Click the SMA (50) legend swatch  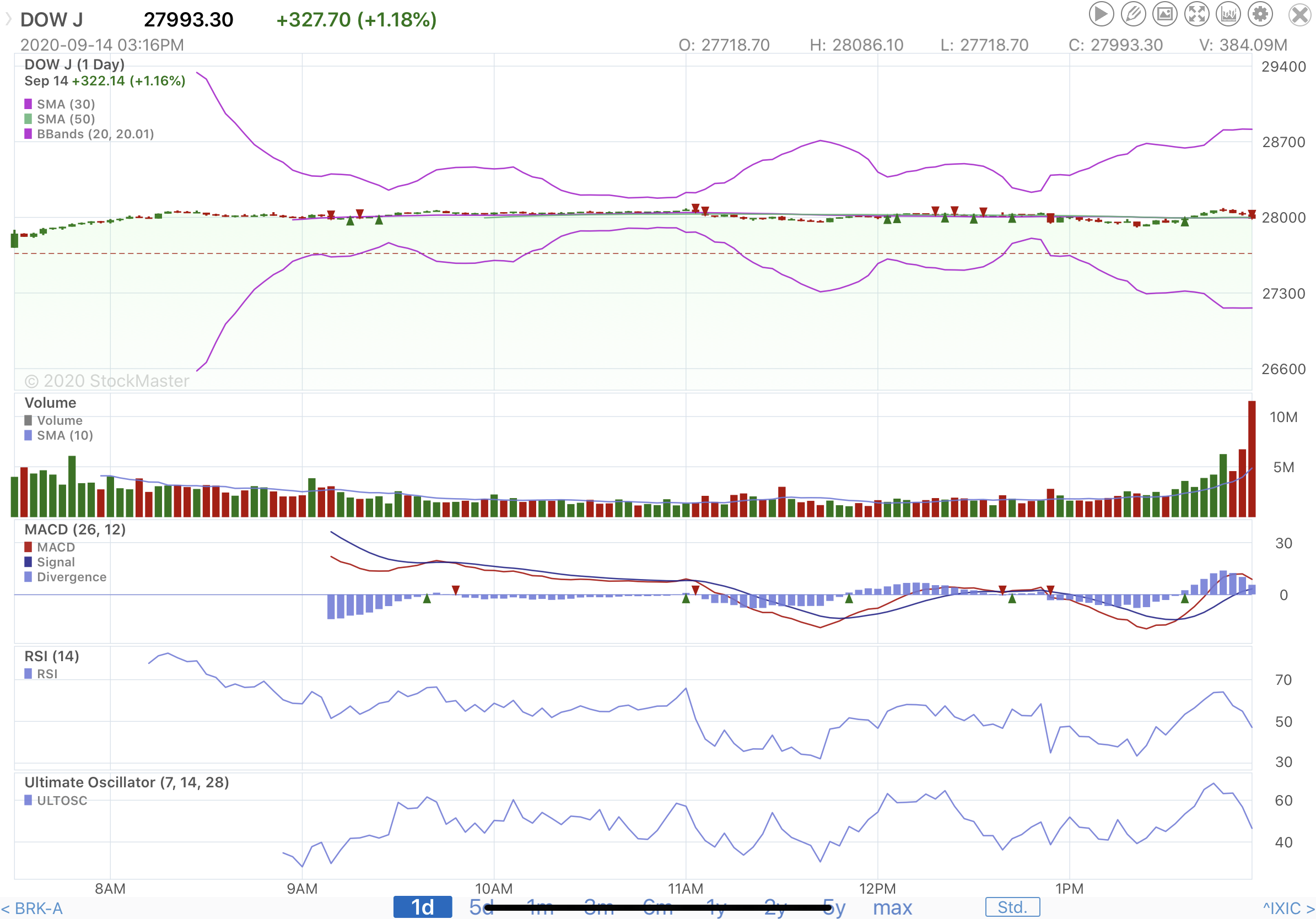coord(28,118)
